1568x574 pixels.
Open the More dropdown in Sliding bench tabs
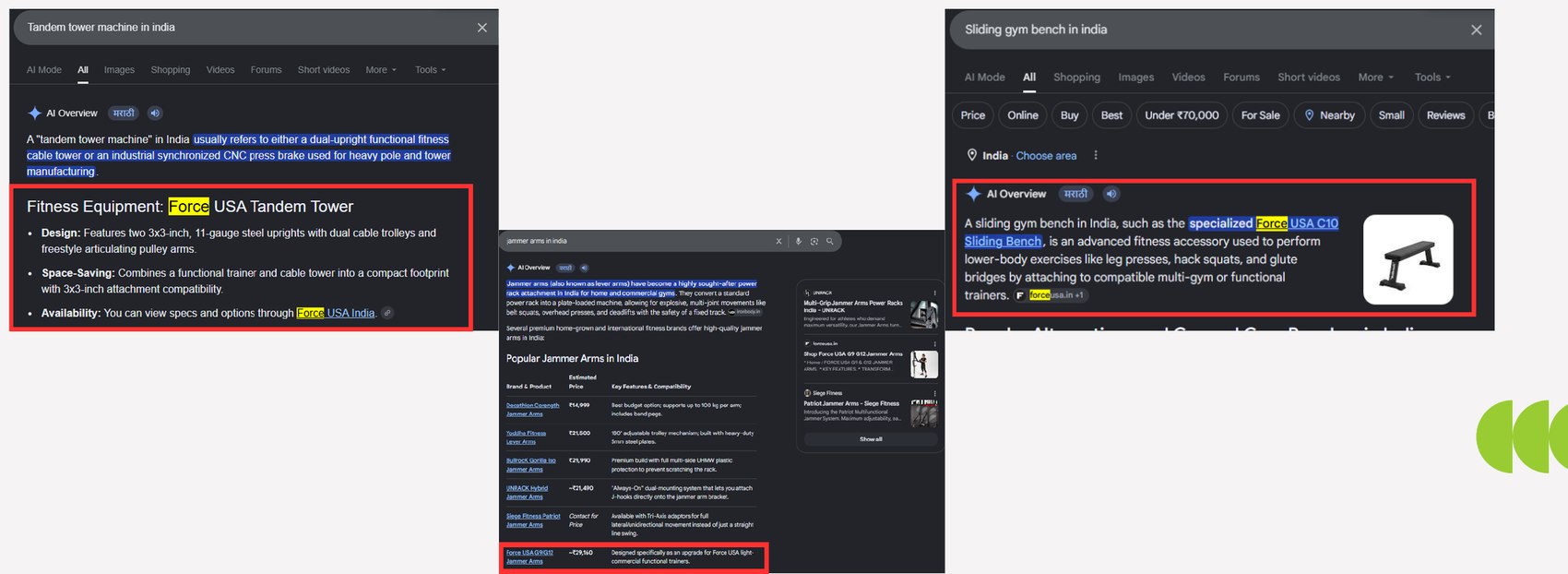tap(1375, 78)
